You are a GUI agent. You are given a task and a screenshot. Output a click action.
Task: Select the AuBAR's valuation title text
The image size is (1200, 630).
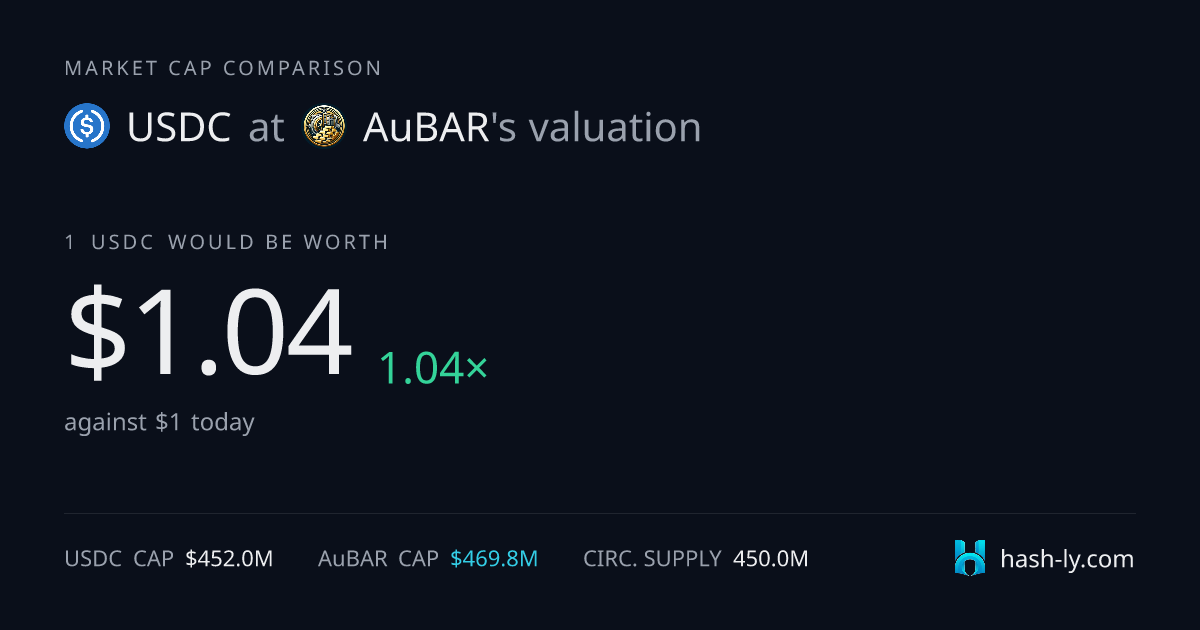[532, 128]
